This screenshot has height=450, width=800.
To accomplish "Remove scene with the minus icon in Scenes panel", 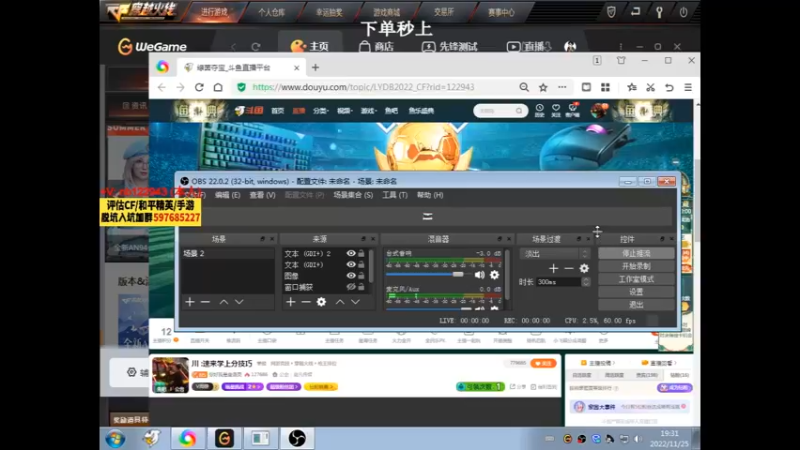I will pyautogui.click(x=205, y=302).
